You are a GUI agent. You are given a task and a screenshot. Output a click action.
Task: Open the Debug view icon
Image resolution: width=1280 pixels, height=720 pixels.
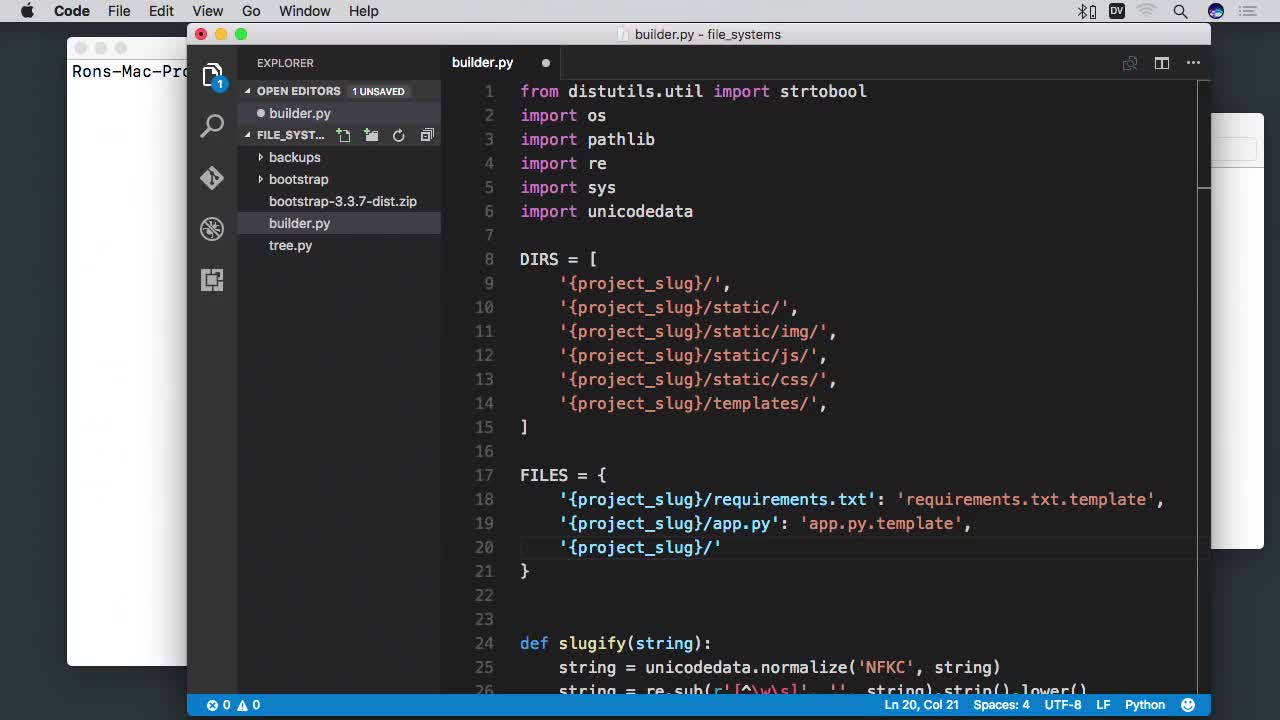click(212, 229)
